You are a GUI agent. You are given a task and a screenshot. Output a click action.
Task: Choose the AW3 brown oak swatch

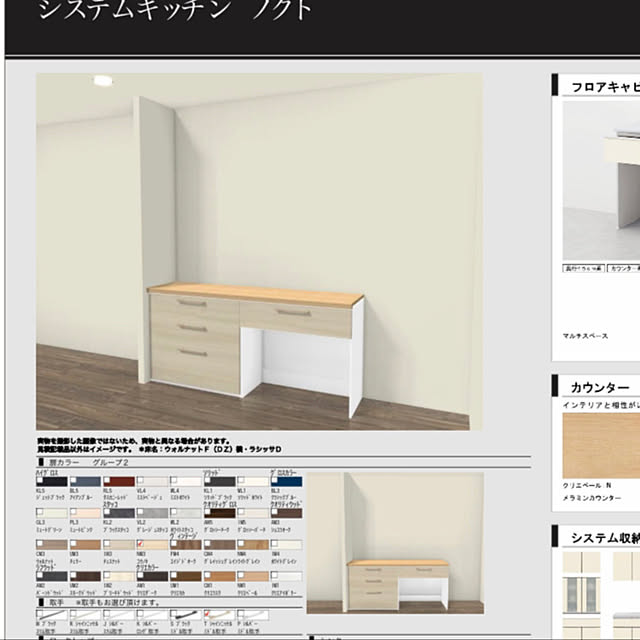[287, 513]
